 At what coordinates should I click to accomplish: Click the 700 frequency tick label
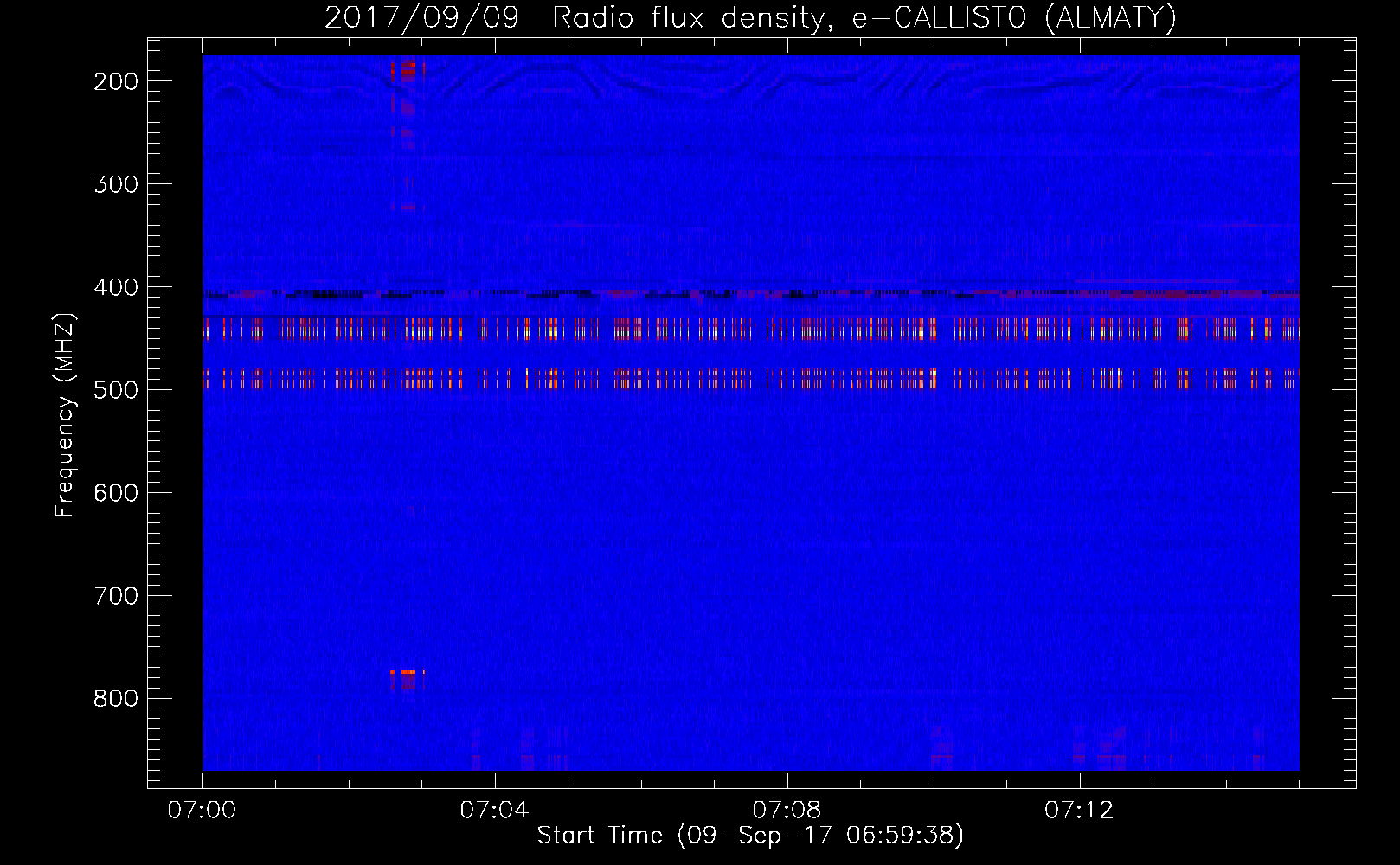tap(116, 596)
